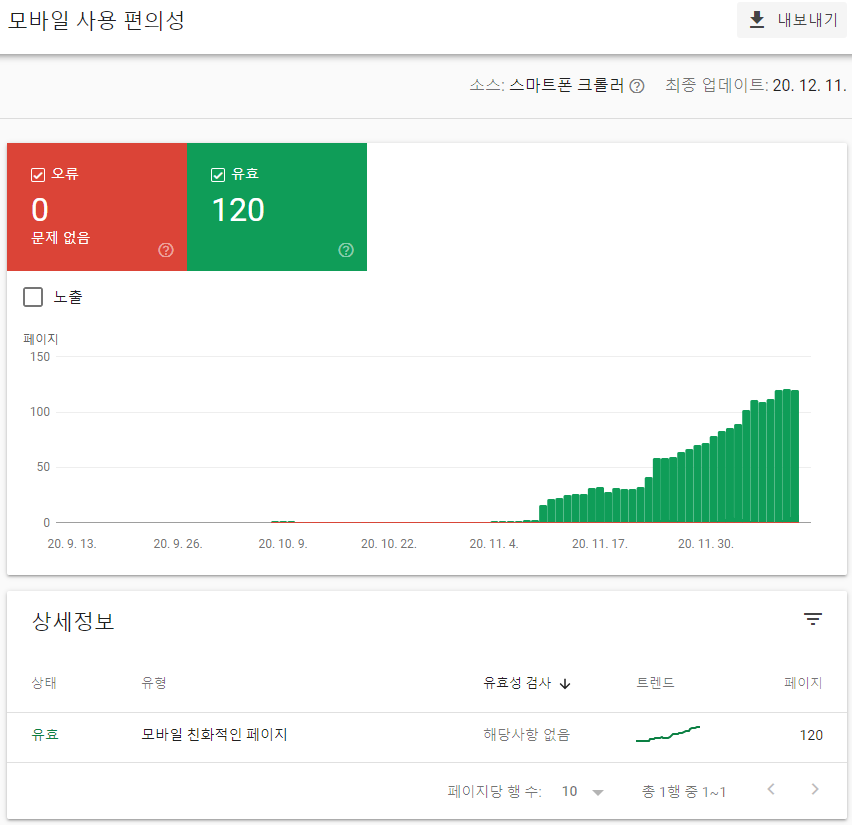Open help icon next to 스마트폰 크롤러
The width and height of the screenshot is (852, 825).
tap(637, 86)
